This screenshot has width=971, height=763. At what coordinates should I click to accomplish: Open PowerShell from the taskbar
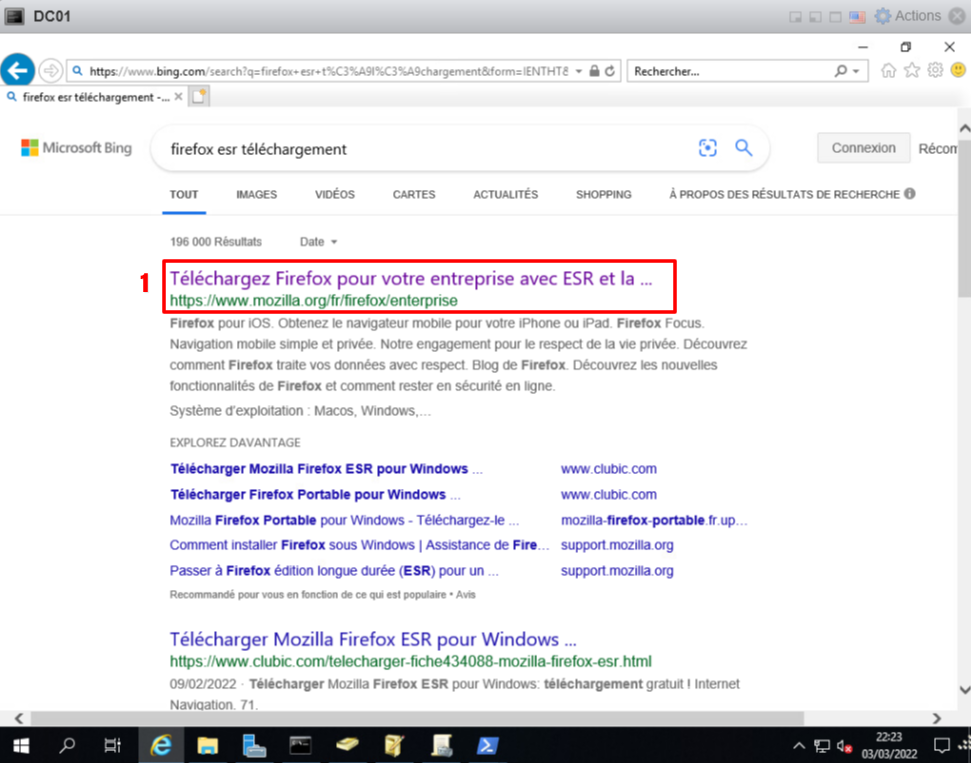tap(487, 745)
